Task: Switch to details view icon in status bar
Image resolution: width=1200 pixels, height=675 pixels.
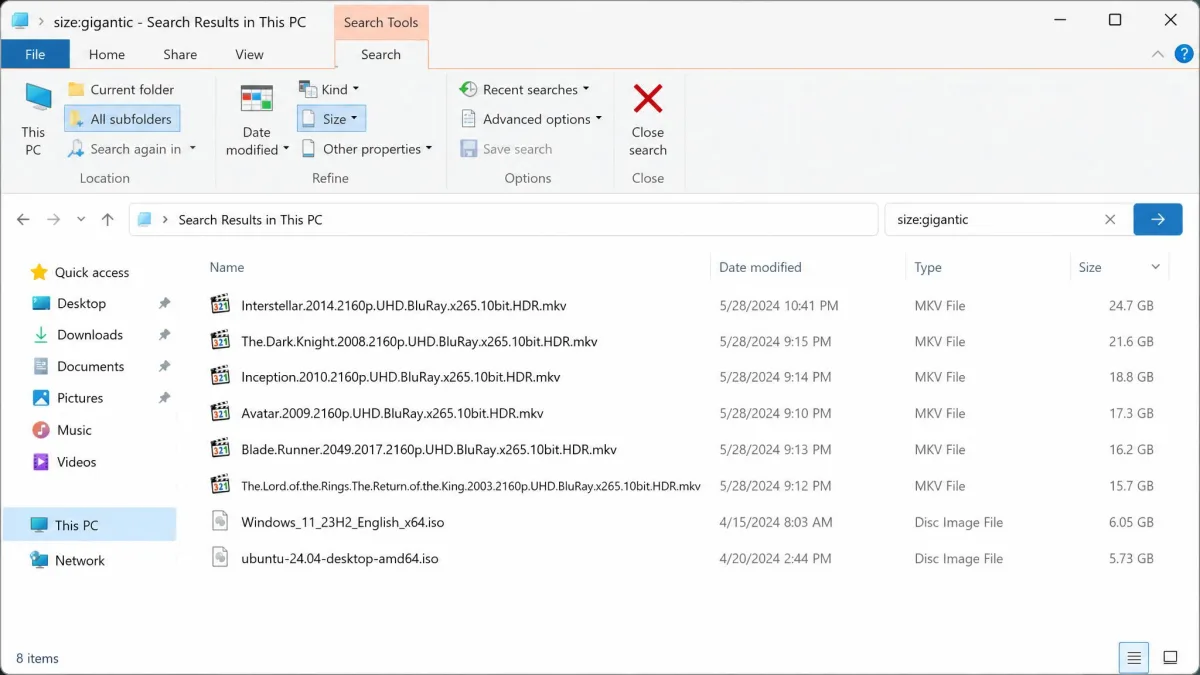Action: [x=1134, y=657]
